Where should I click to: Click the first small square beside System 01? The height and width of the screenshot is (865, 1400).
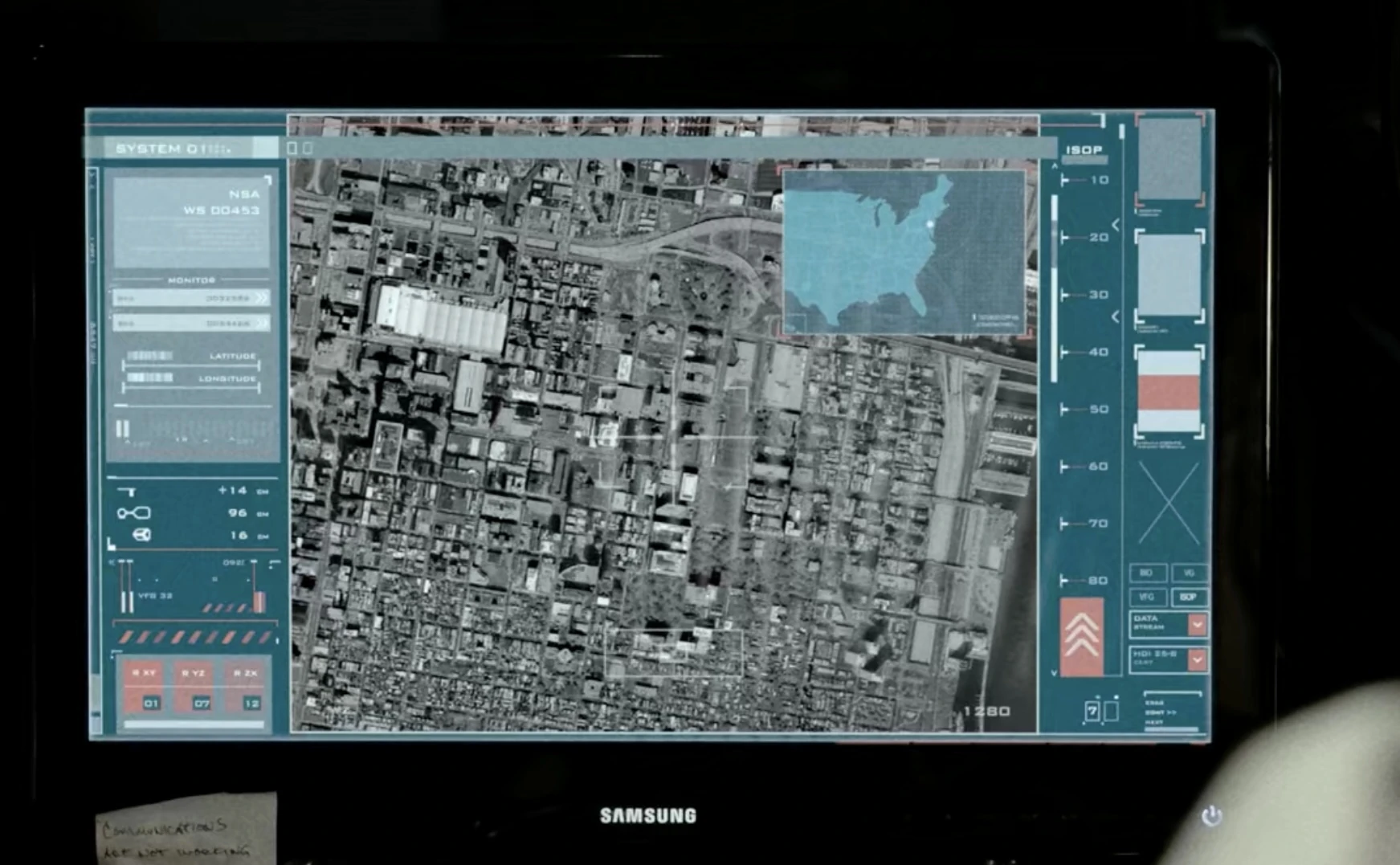292,148
